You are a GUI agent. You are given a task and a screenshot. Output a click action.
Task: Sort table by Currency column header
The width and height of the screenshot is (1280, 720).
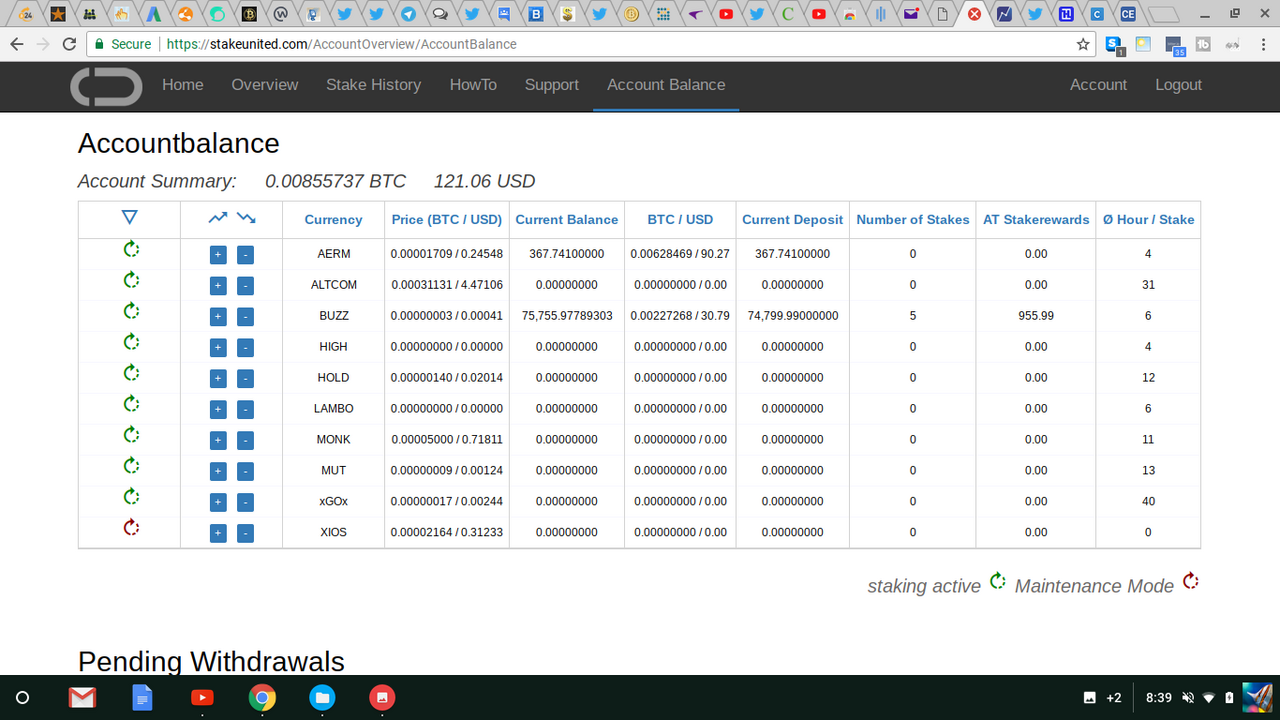pos(333,220)
